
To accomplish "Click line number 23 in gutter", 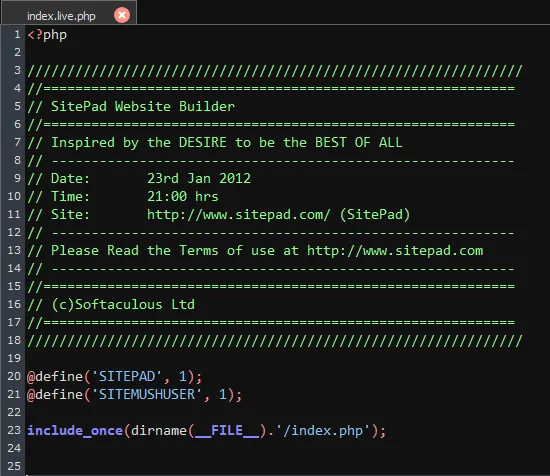I will click(14, 430).
